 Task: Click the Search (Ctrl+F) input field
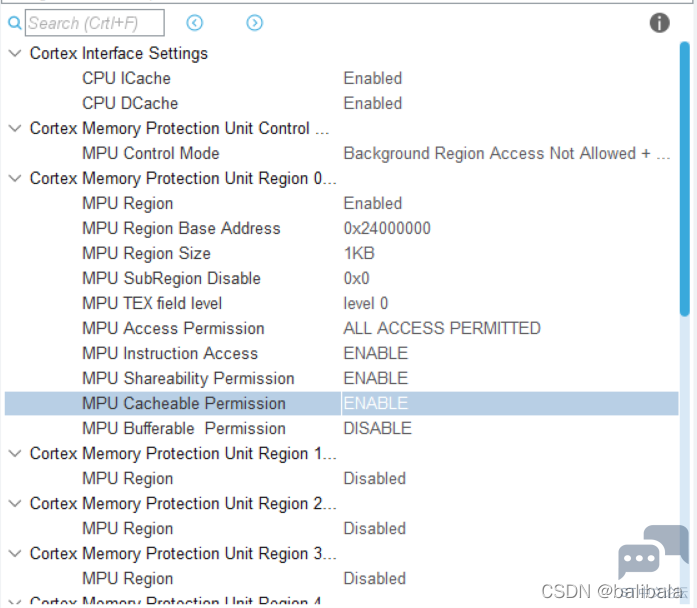pos(95,23)
